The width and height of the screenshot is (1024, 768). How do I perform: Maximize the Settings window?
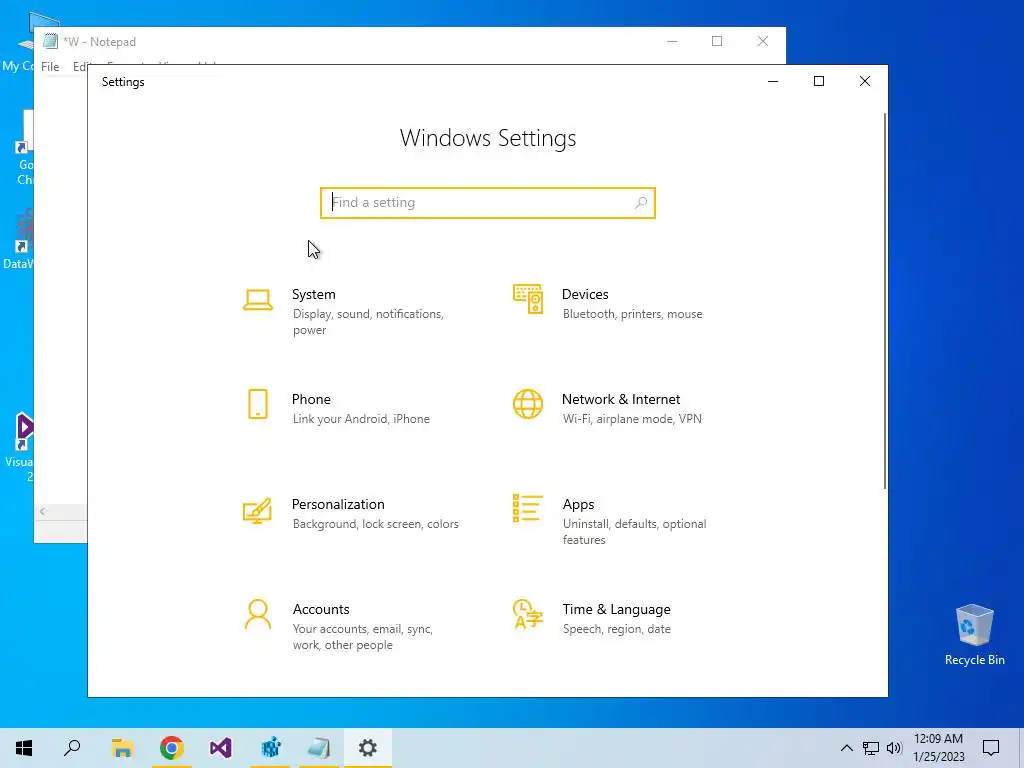coord(819,81)
